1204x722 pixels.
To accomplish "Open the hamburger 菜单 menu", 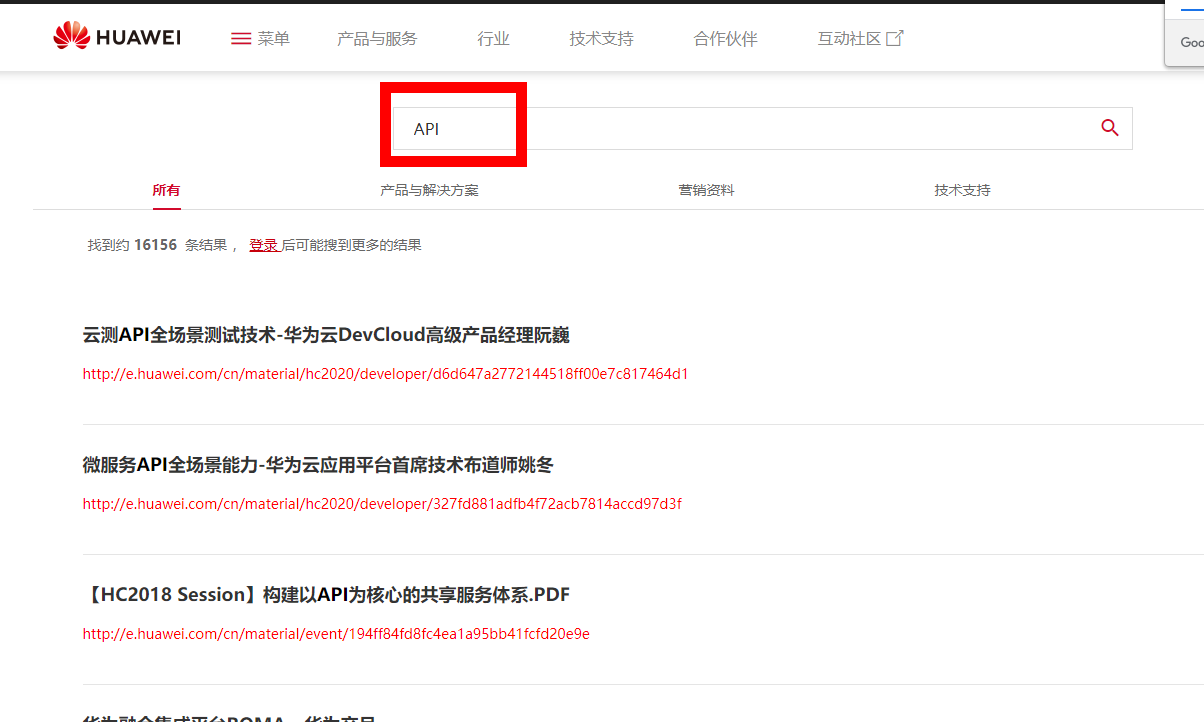I will pyautogui.click(x=260, y=39).
